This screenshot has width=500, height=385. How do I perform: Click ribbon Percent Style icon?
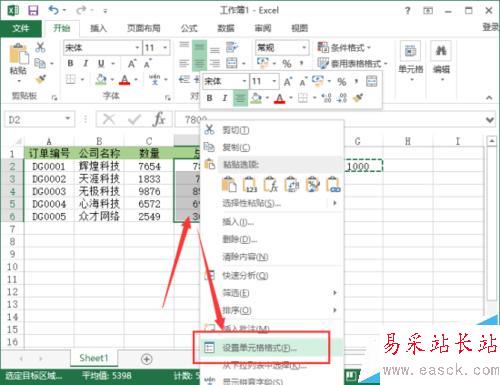click(286, 63)
